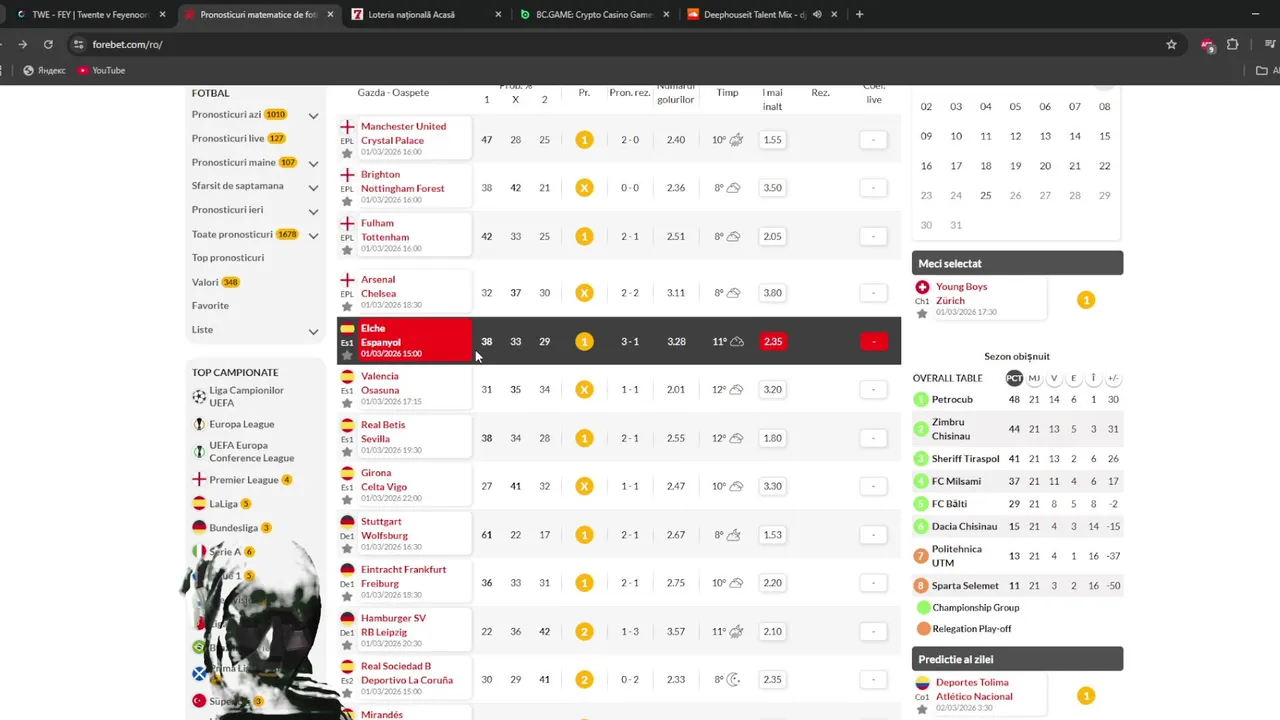This screenshot has width=1280, height=720.
Task: Click the weather icon for Elche vs Espanyol
Action: tap(737, 341)
